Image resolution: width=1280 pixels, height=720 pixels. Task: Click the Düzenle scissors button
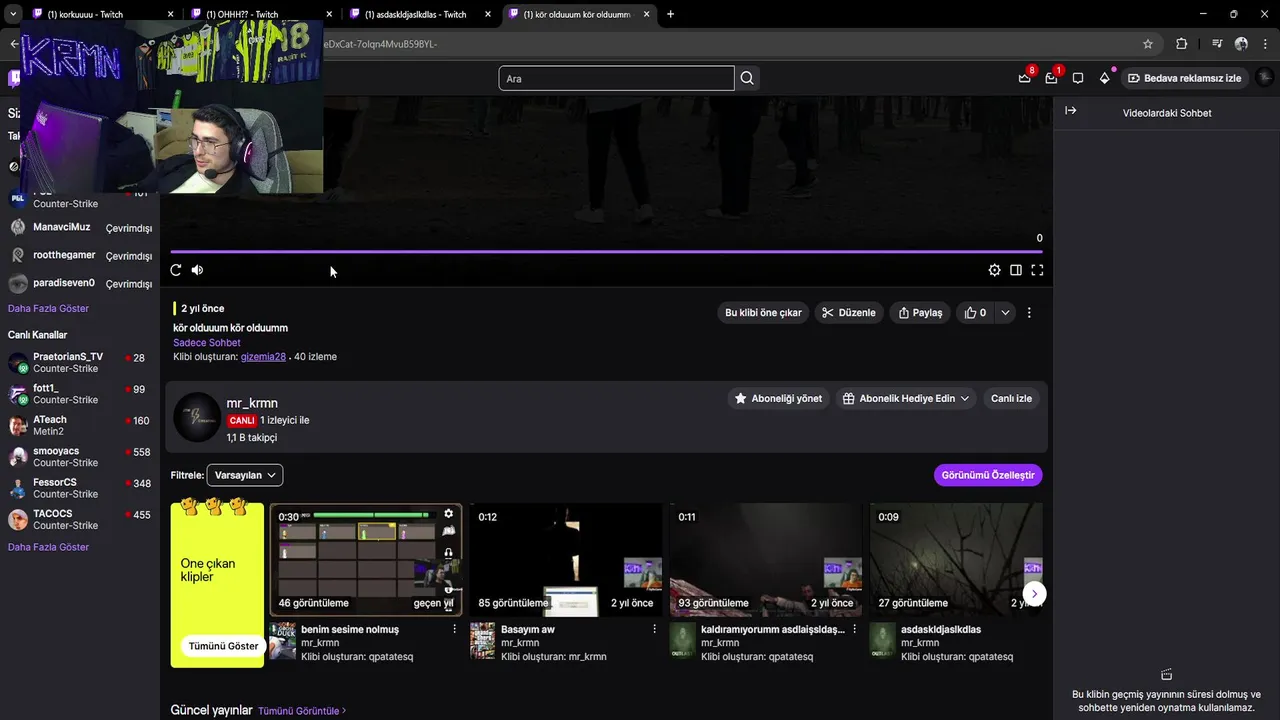pyautogui.click(x=848, y=313)
